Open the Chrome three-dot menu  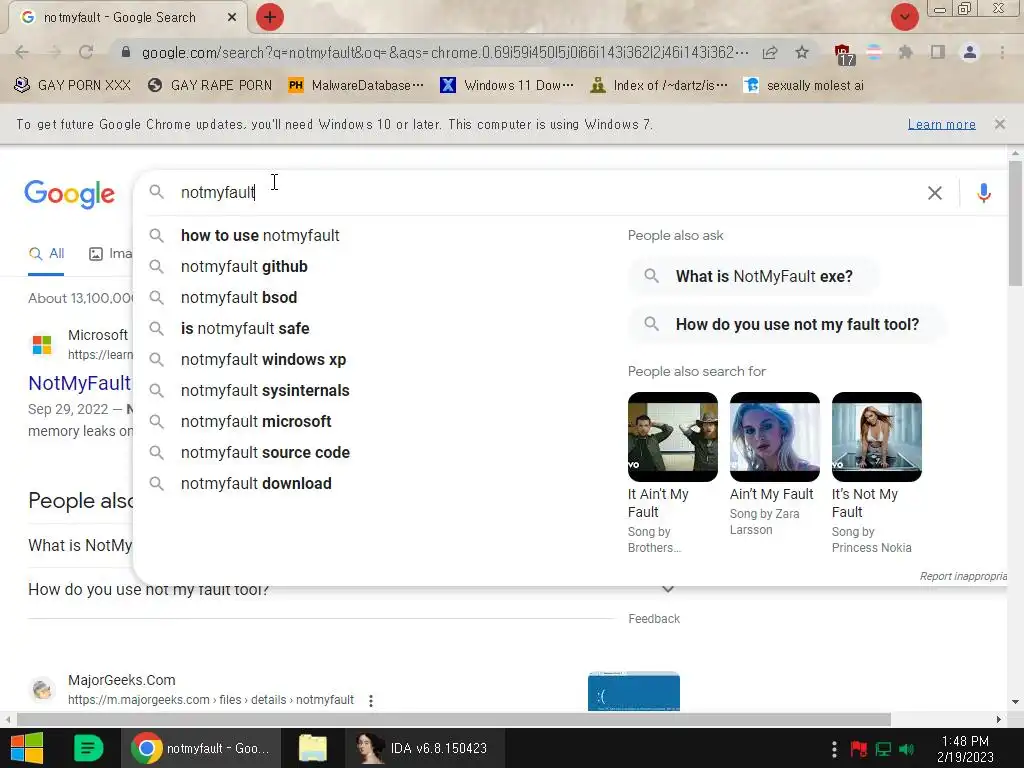(x=1002, y=52)
